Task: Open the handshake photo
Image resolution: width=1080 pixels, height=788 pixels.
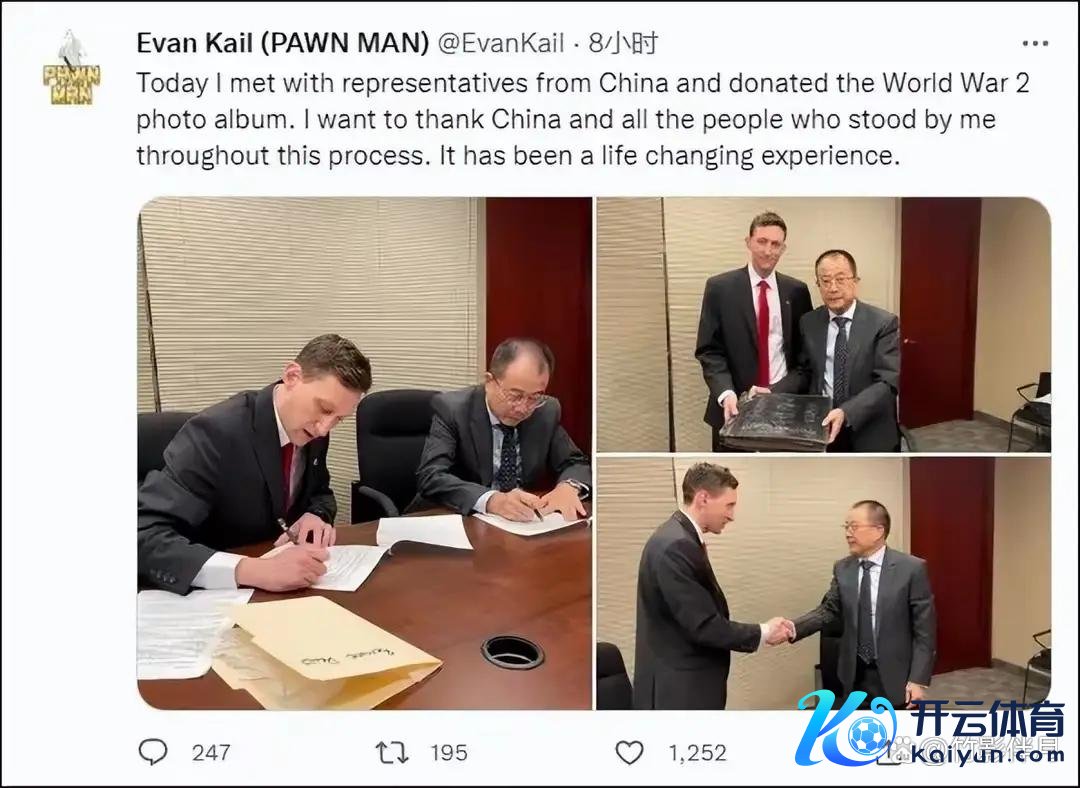Action: click(x=823, y=583)
